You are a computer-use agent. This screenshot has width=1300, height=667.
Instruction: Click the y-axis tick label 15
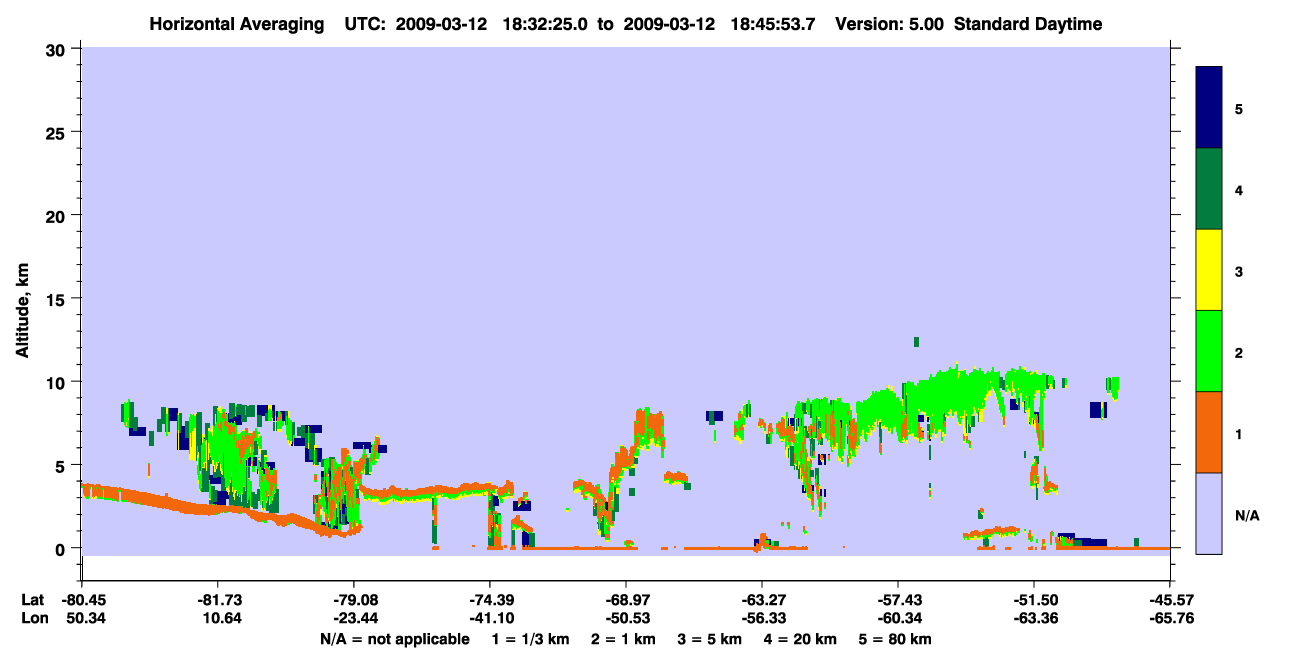58,299
